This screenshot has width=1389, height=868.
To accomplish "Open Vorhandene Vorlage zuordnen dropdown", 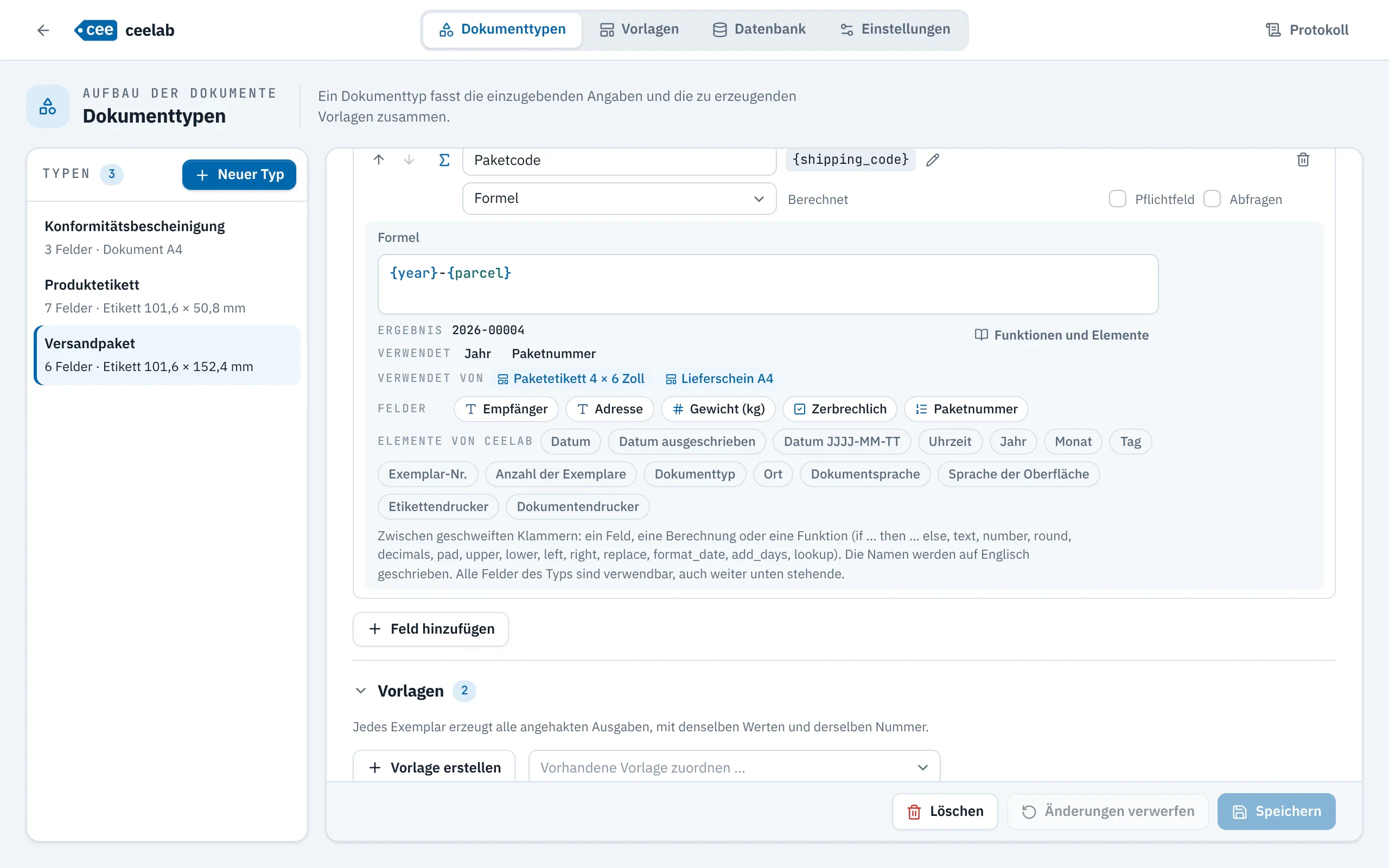I will [734, 767].
